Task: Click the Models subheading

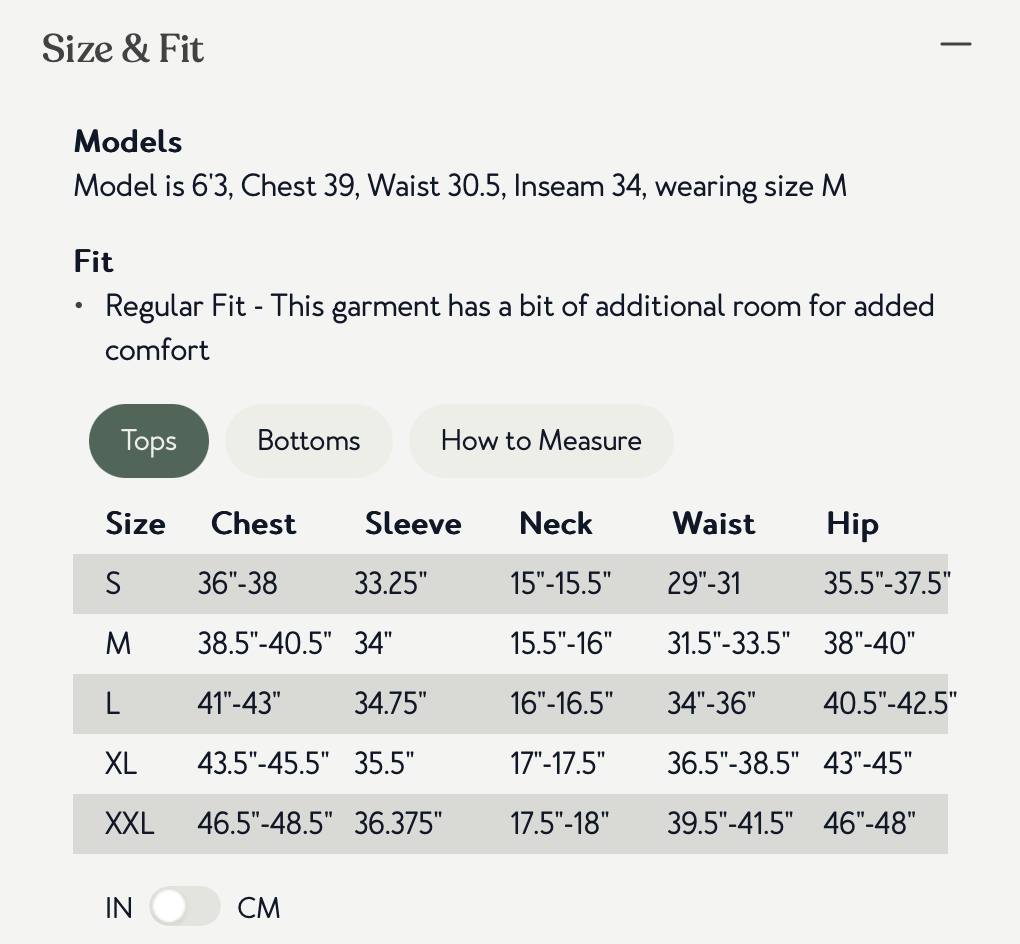Action: click(x=128, y=142)
